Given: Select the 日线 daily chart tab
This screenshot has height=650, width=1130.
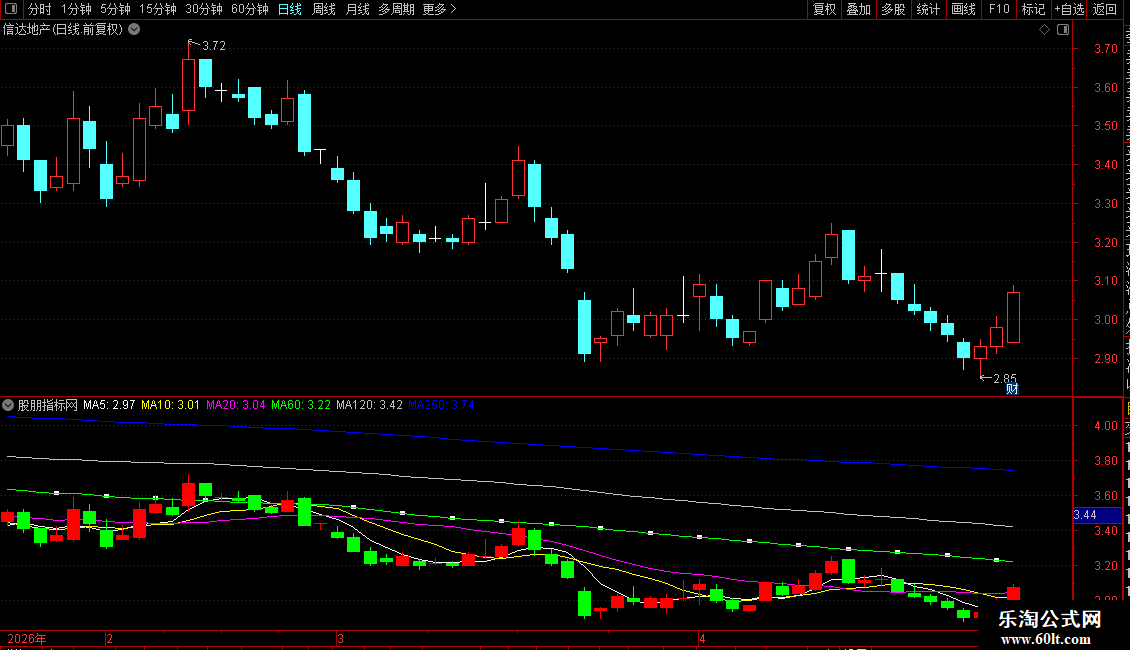Looking at the screenshot, I should pyautogui.click(x=290, y=9).
